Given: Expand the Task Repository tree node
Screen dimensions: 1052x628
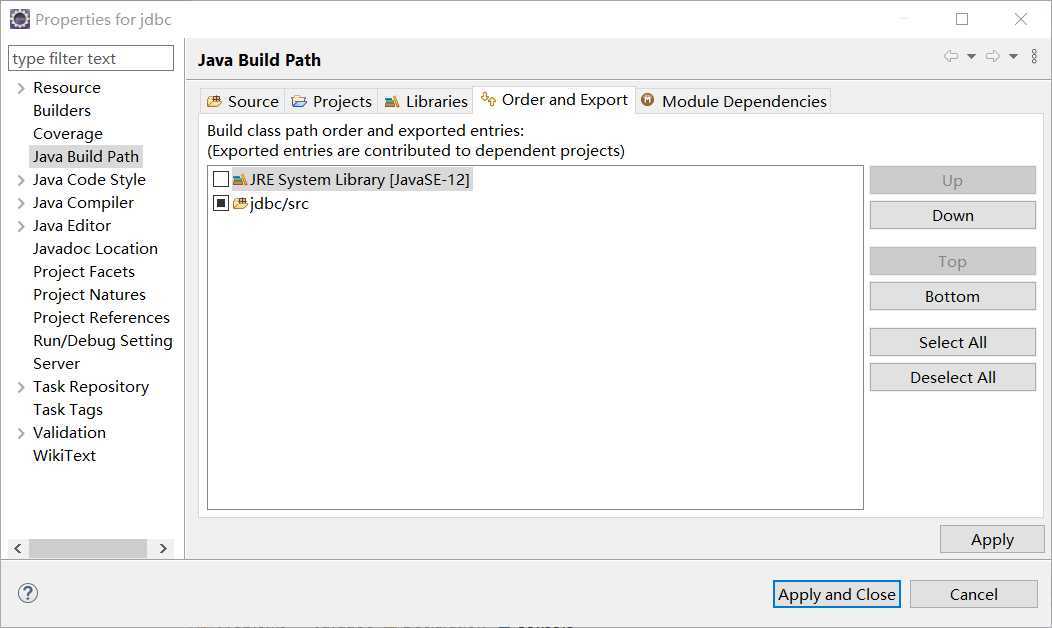Looking at the screenshot, I should click(x=21, y=387).
